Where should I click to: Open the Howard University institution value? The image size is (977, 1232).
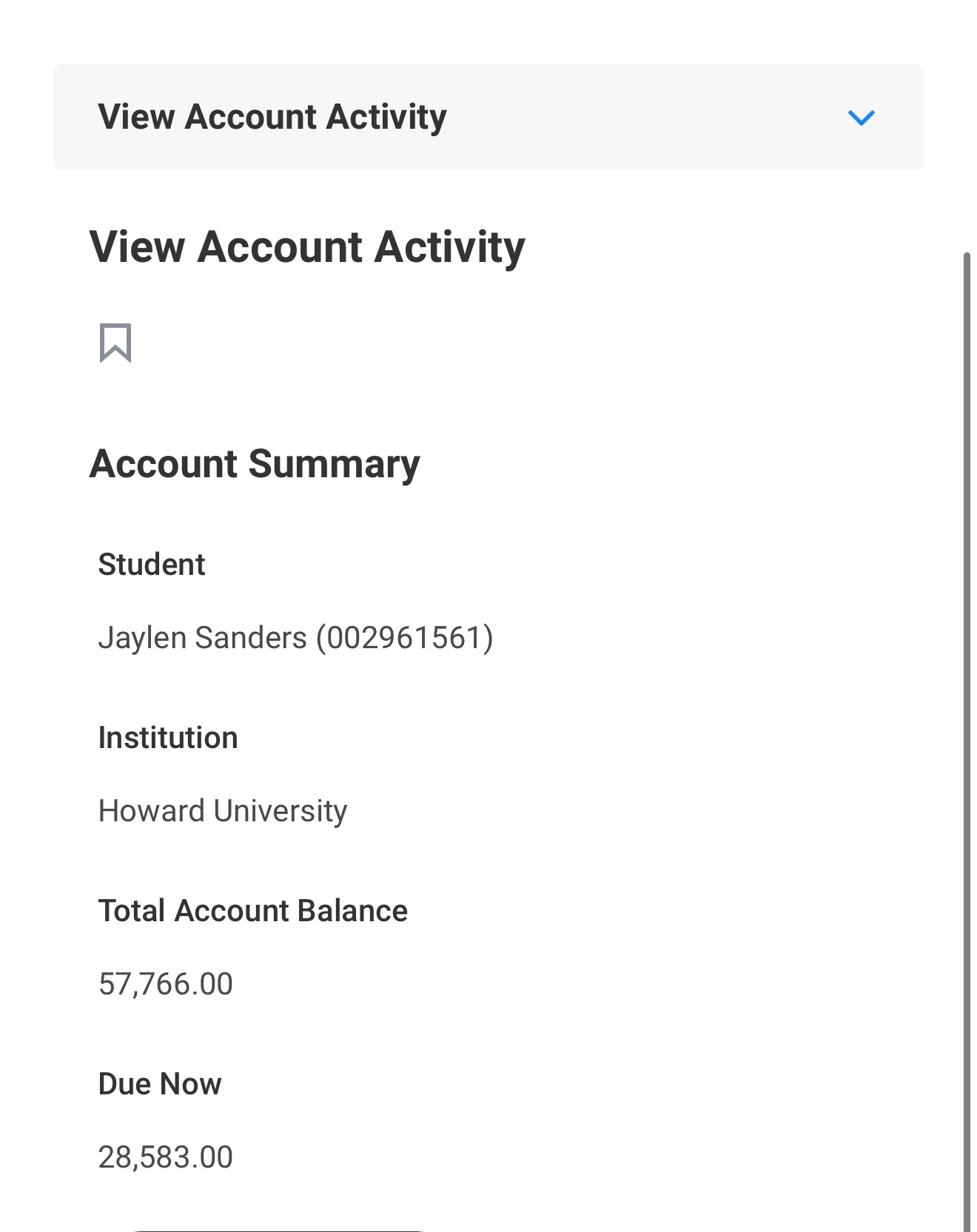tap(223, 811)
